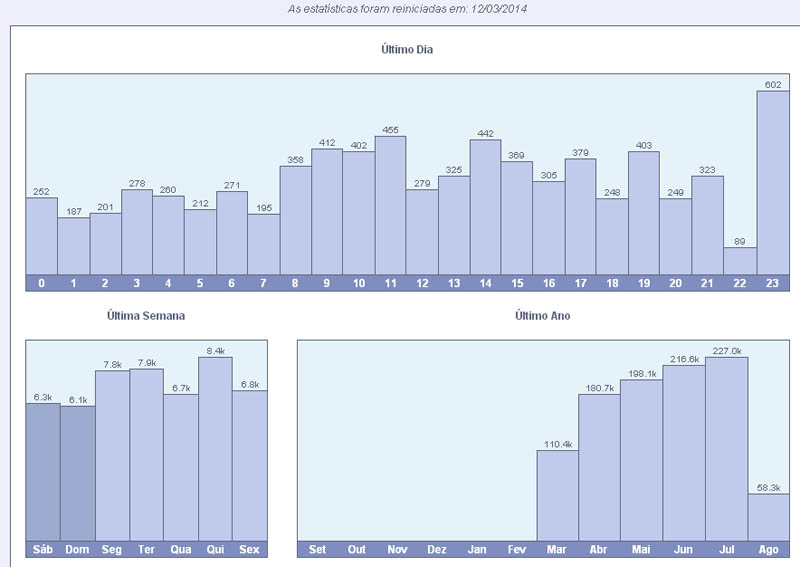Select the hour 6 bar showing 271
Screen dimensions: 800x567
click(232, 233)
